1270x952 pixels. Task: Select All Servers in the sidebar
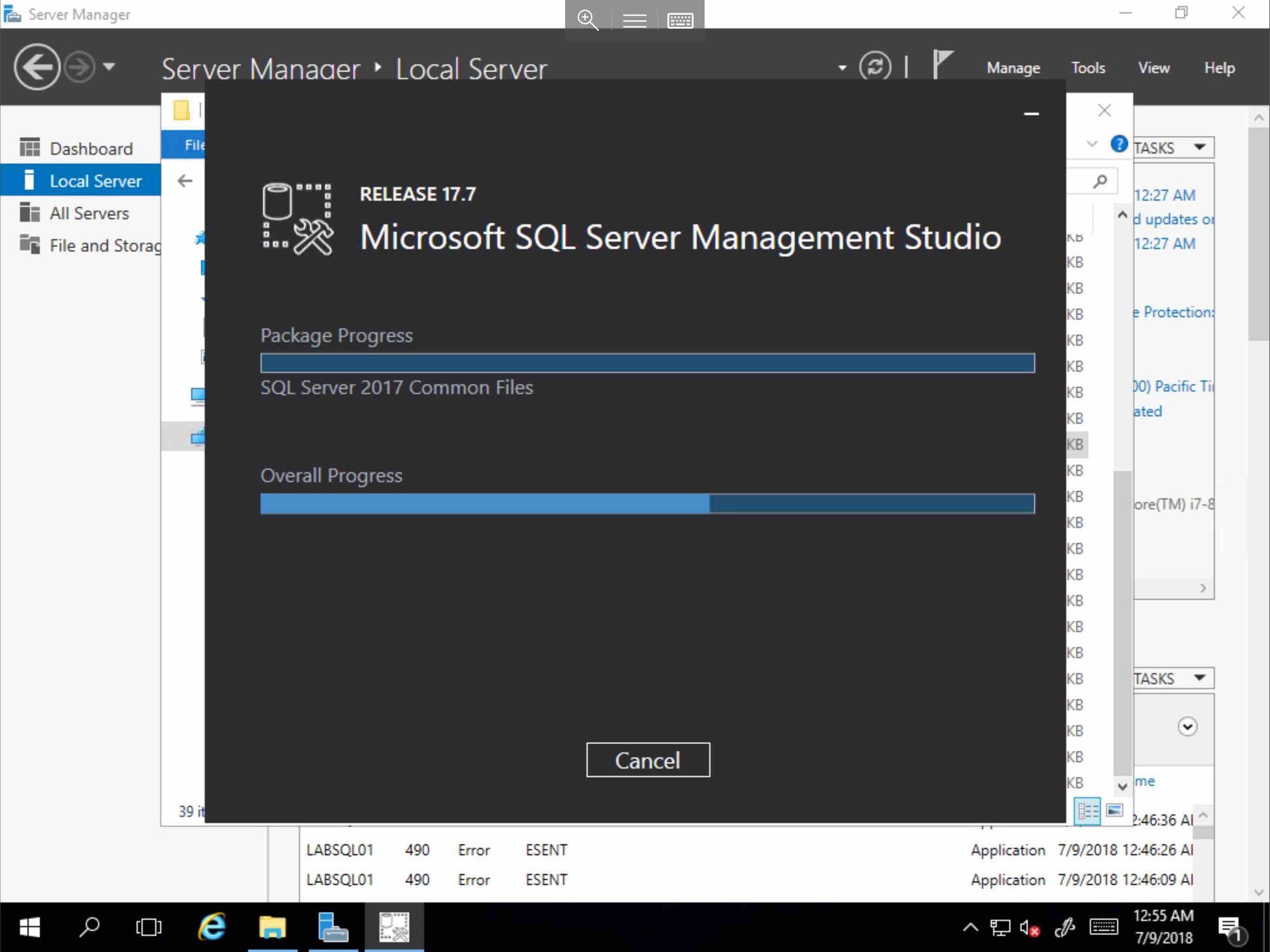click(81, 213)
